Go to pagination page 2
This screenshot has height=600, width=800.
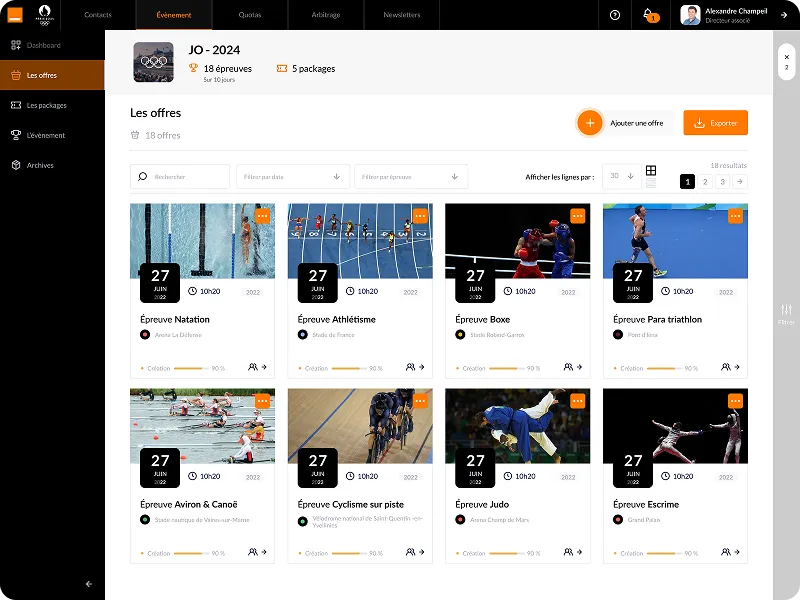pos(705,182)
